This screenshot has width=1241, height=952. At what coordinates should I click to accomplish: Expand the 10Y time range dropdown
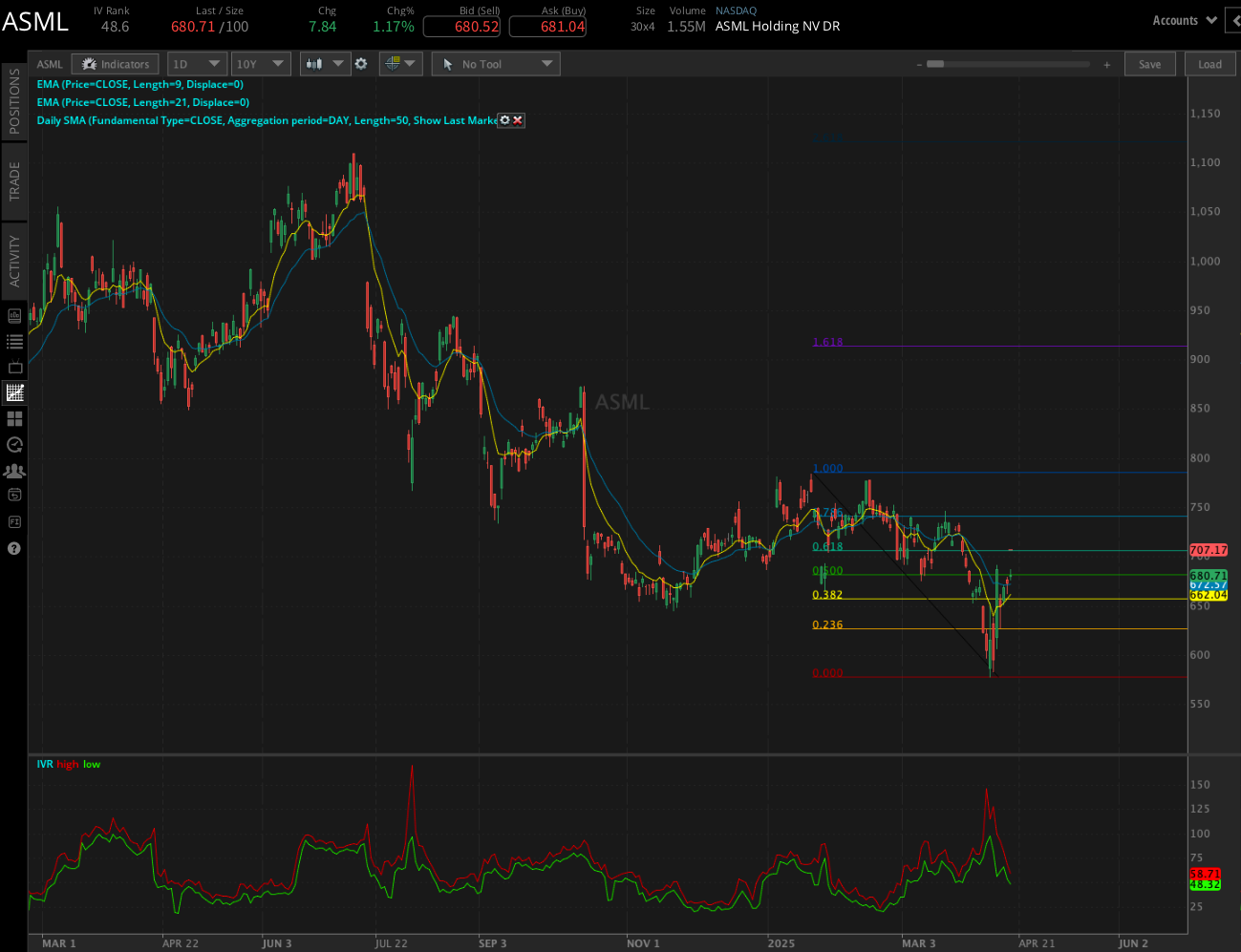coord(260,64)
